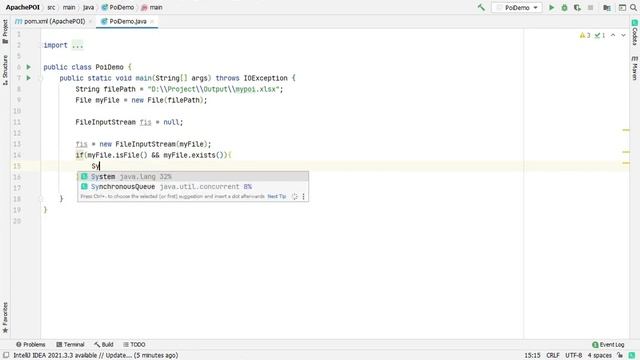Image resolution: width=640 pixels, height=360 pixels.
Task: Start debugging with the bug icon
Action: tap(564, 8)
